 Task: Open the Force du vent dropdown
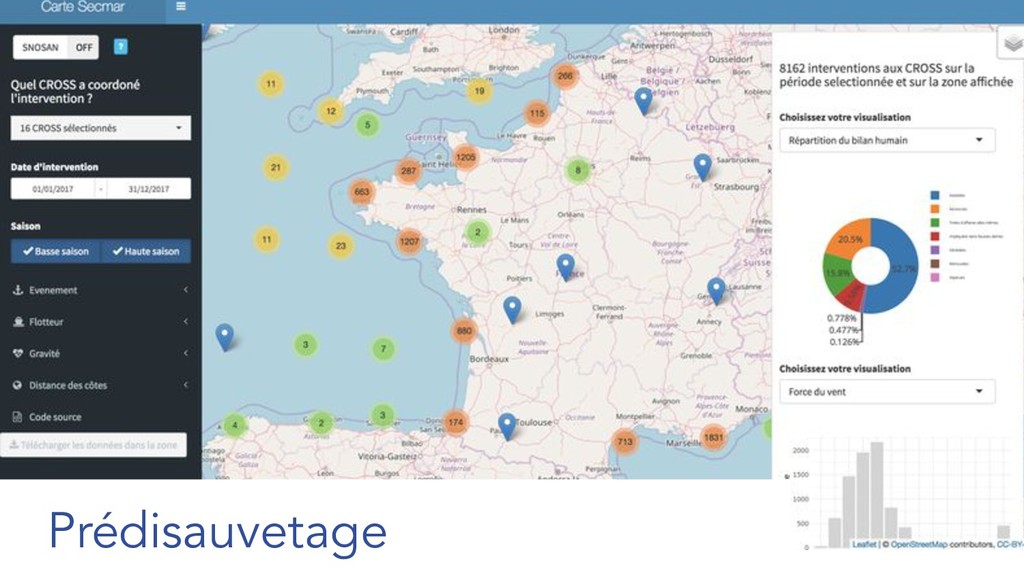(887, 392)
